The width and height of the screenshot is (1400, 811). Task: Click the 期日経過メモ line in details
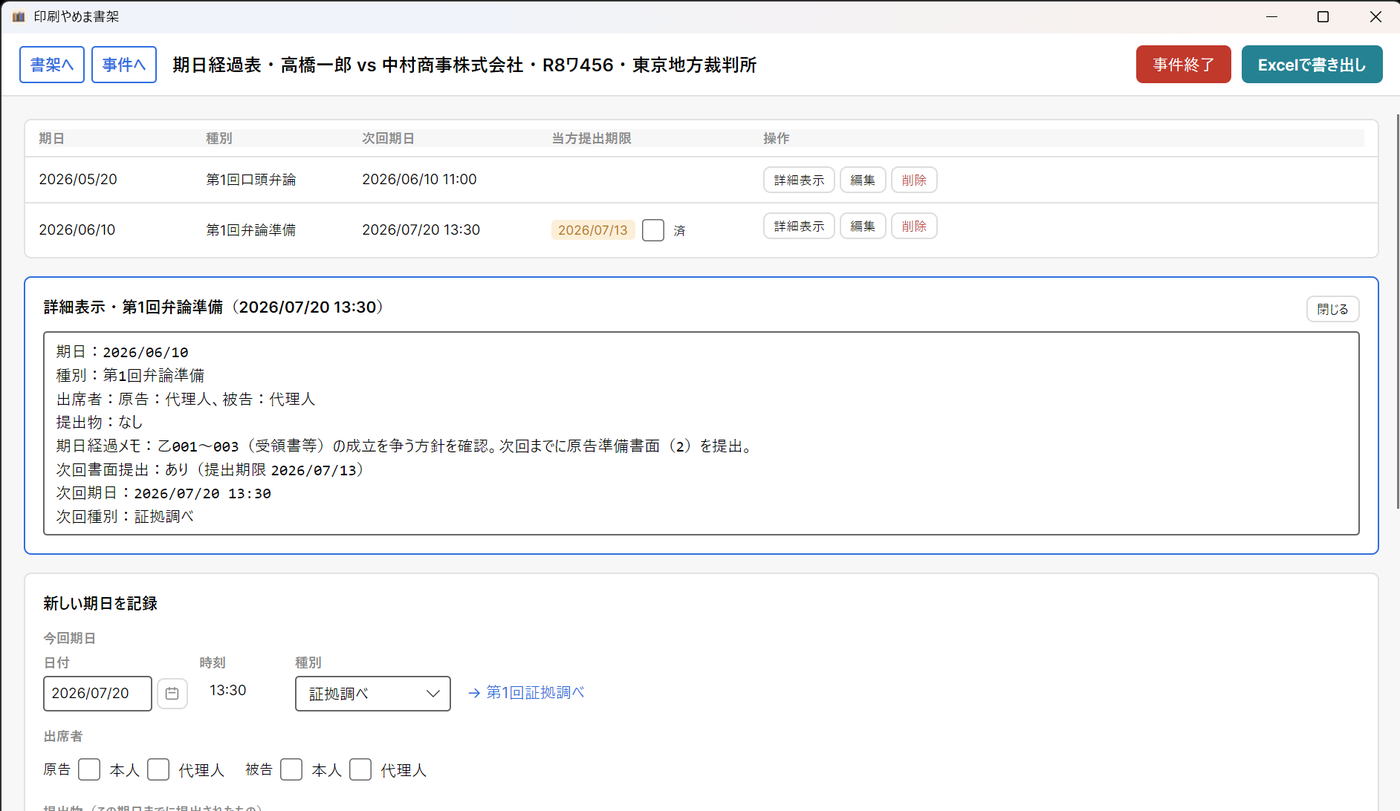pos(404,446)
